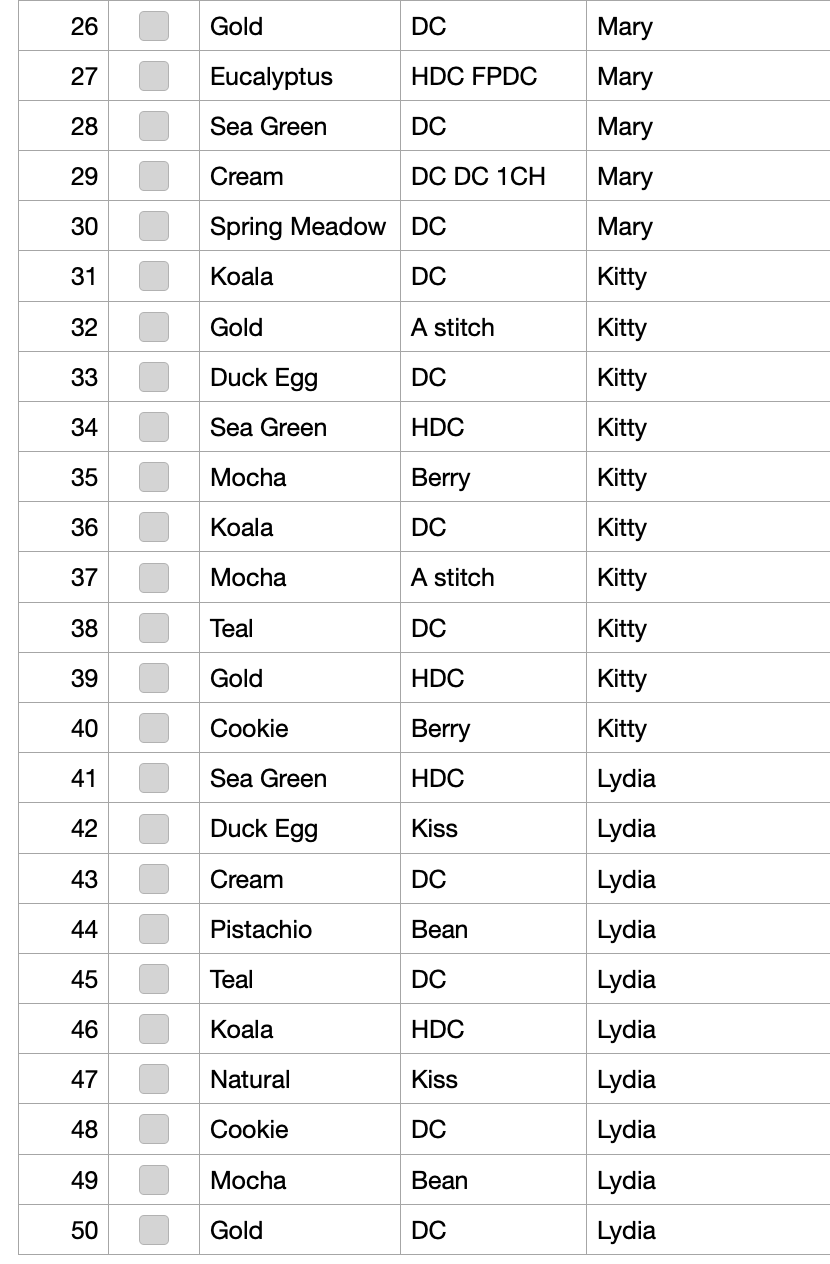The height and width of the screenshot is (1264, 830).
Task: Select the Eucalyptus cell in row 27
Action: click(300, 76)
